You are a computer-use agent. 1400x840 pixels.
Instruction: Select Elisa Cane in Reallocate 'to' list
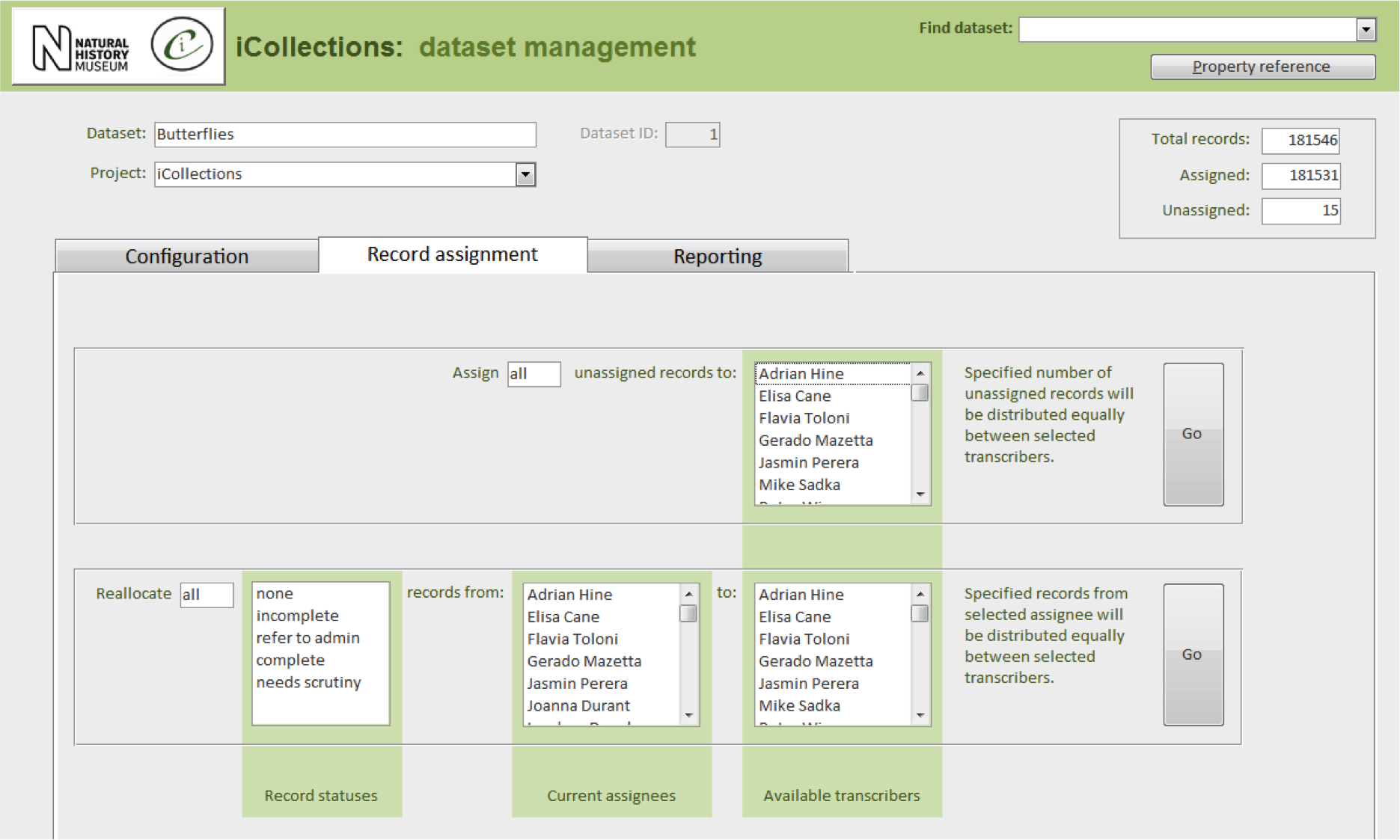click(833, 617)
